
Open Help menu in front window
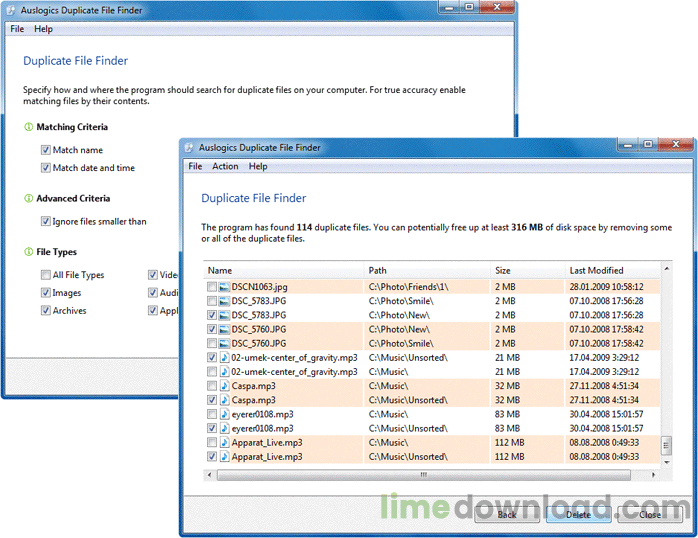coord(258,166)
